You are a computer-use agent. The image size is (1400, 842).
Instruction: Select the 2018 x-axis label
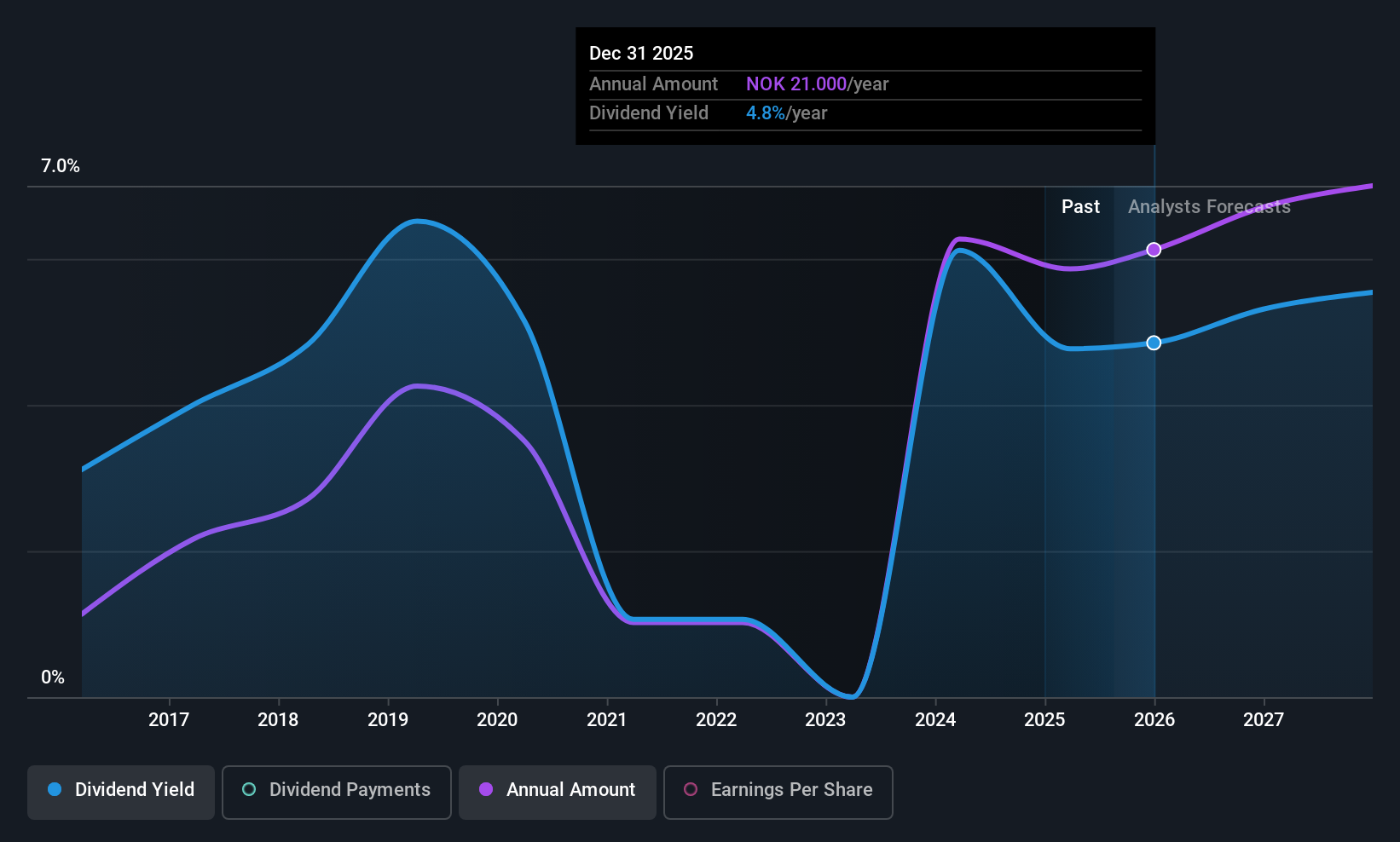click(278, 719)
